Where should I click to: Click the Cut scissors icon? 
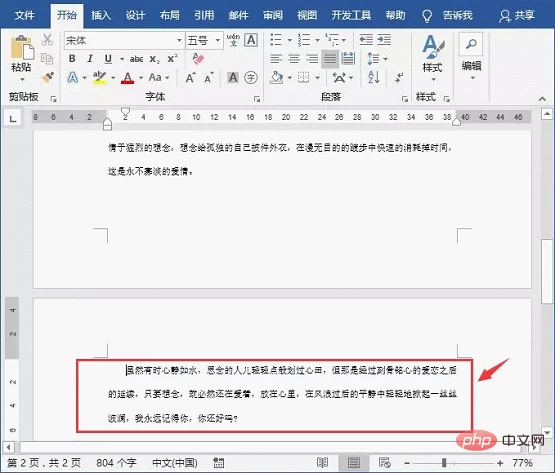point(47,40)
